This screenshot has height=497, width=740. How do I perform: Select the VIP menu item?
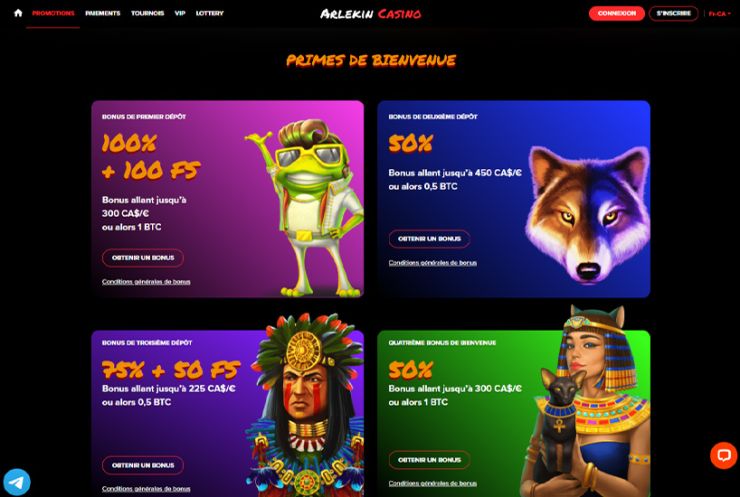(180, 13)
